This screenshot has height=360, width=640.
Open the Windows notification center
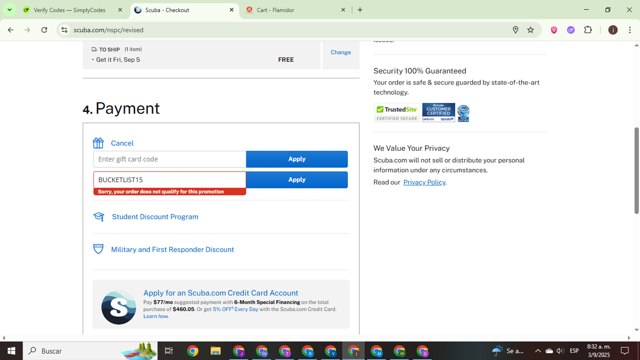(624, 351)
